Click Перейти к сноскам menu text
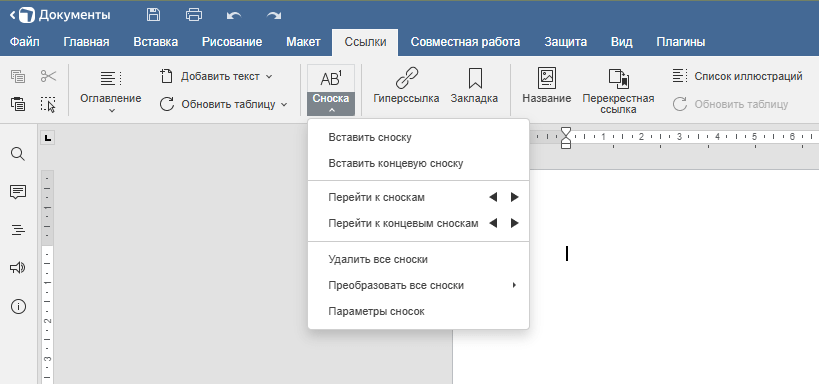This screenshot has height=384, width=819. 377,197
